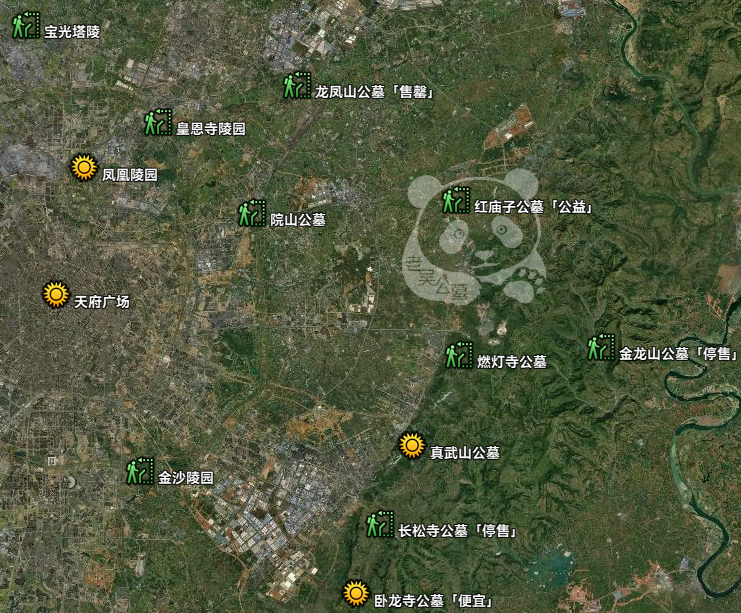This screenshot has width=741, height=613.
Task: Click the 院山公墓 hiker marker icon
Action: tap(251, 213)
